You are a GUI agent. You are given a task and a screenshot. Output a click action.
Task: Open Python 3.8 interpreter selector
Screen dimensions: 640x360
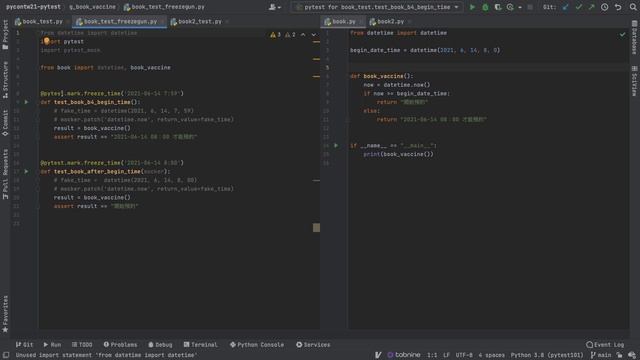coord(547,355)
